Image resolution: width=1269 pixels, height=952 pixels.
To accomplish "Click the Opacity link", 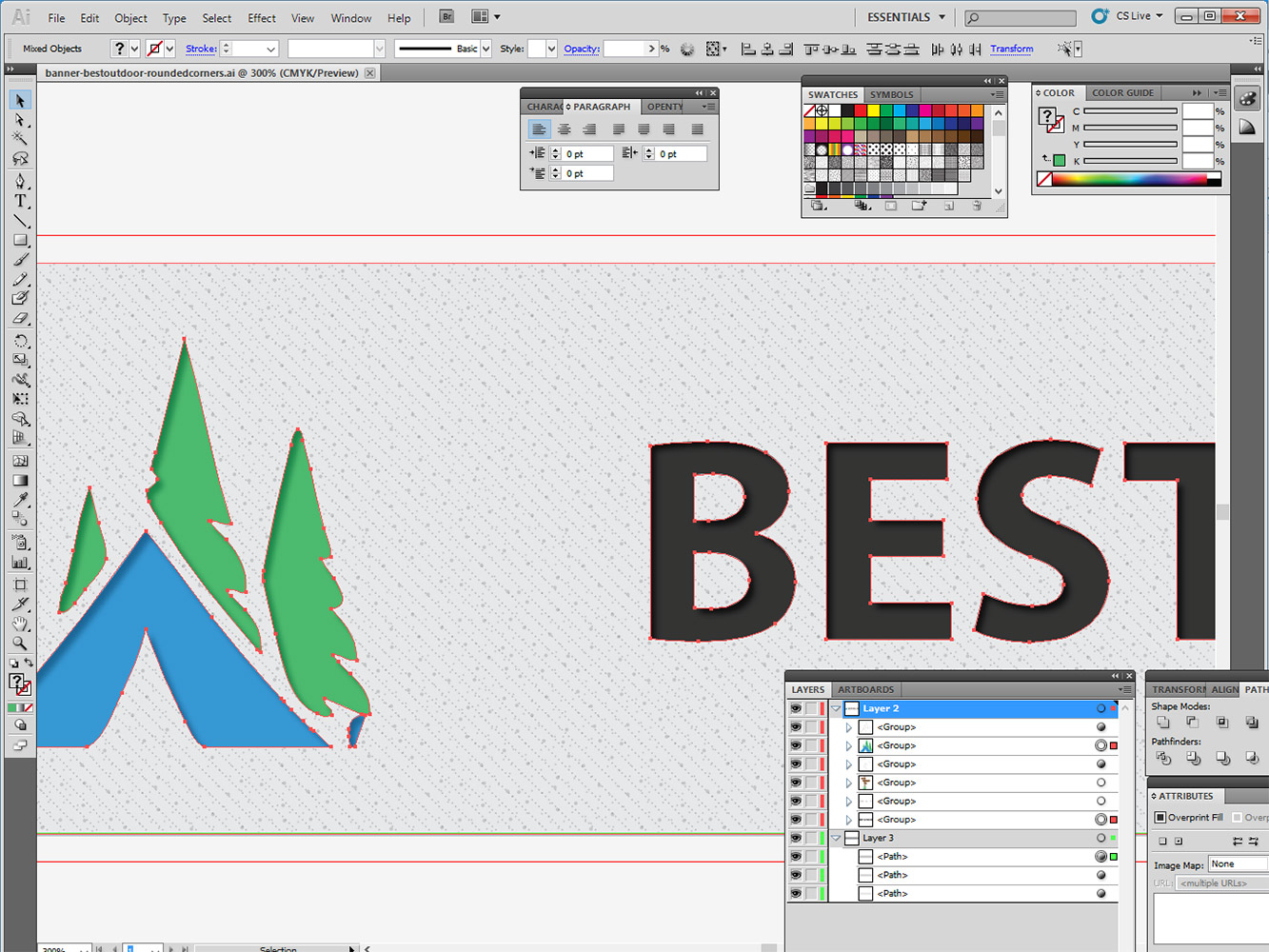I will click(x=582, y=49).
